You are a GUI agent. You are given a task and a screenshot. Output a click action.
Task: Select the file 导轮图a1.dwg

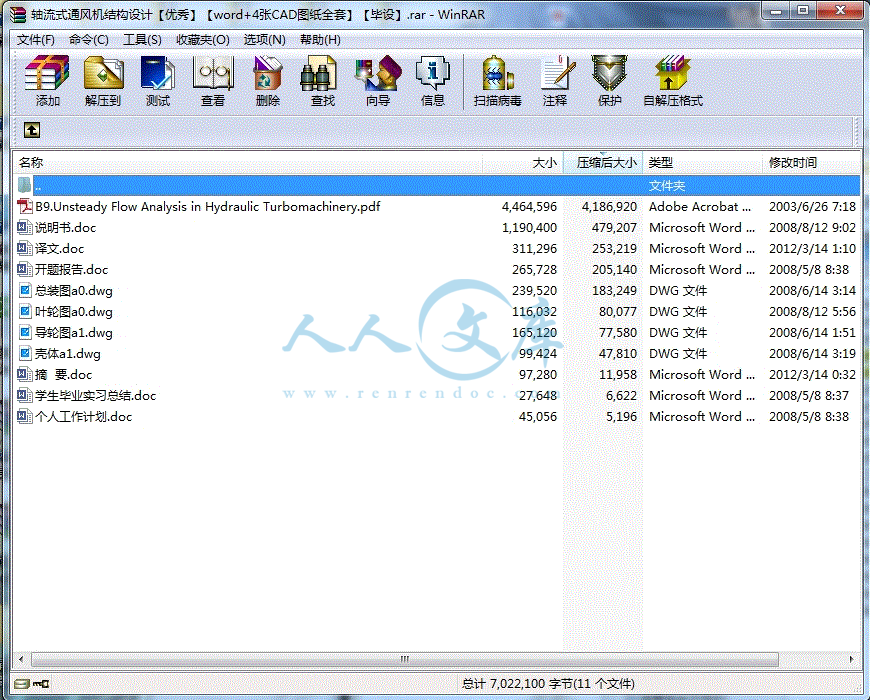(x=74, y=333)
